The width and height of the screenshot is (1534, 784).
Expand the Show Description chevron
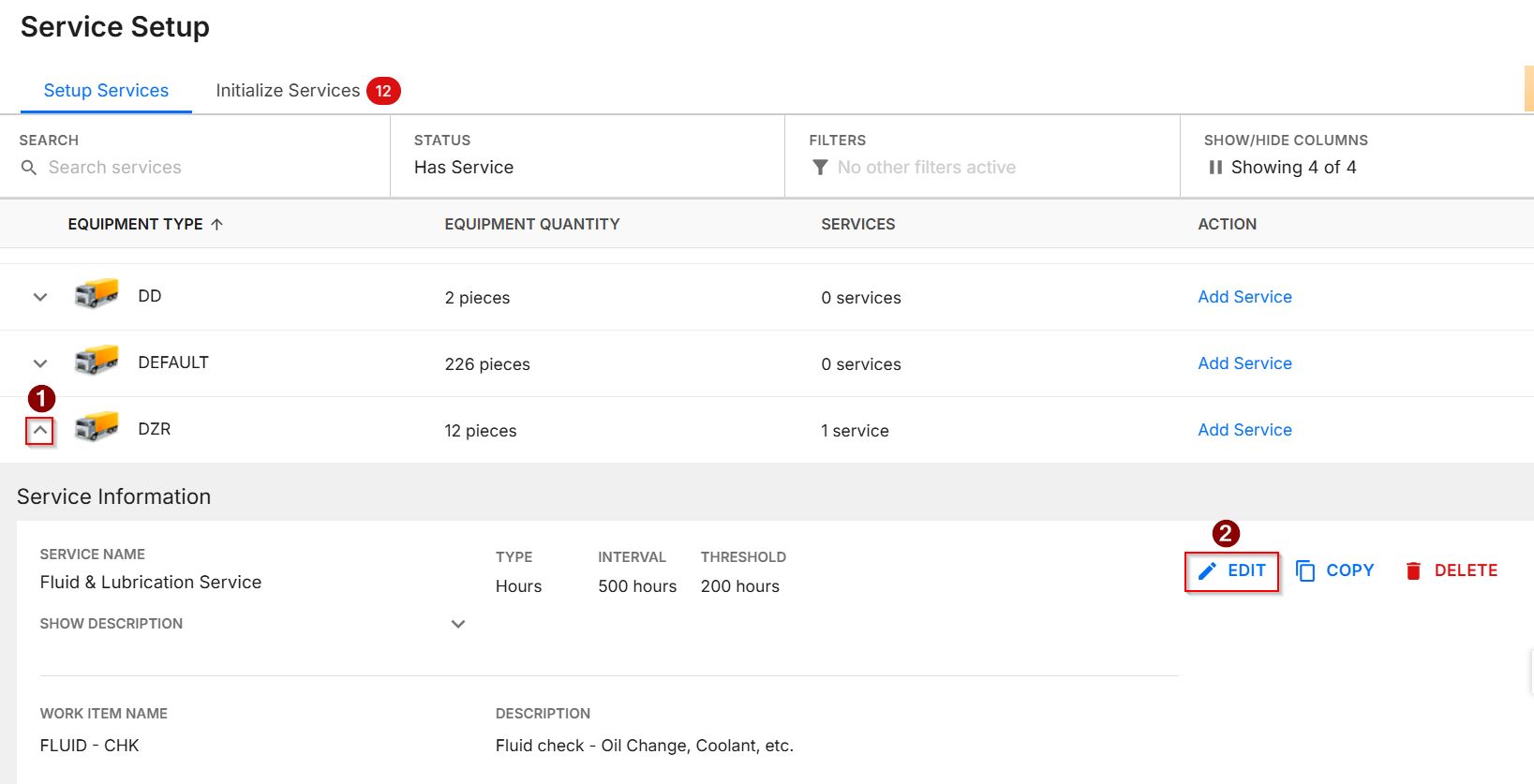[x=458, y=624]
